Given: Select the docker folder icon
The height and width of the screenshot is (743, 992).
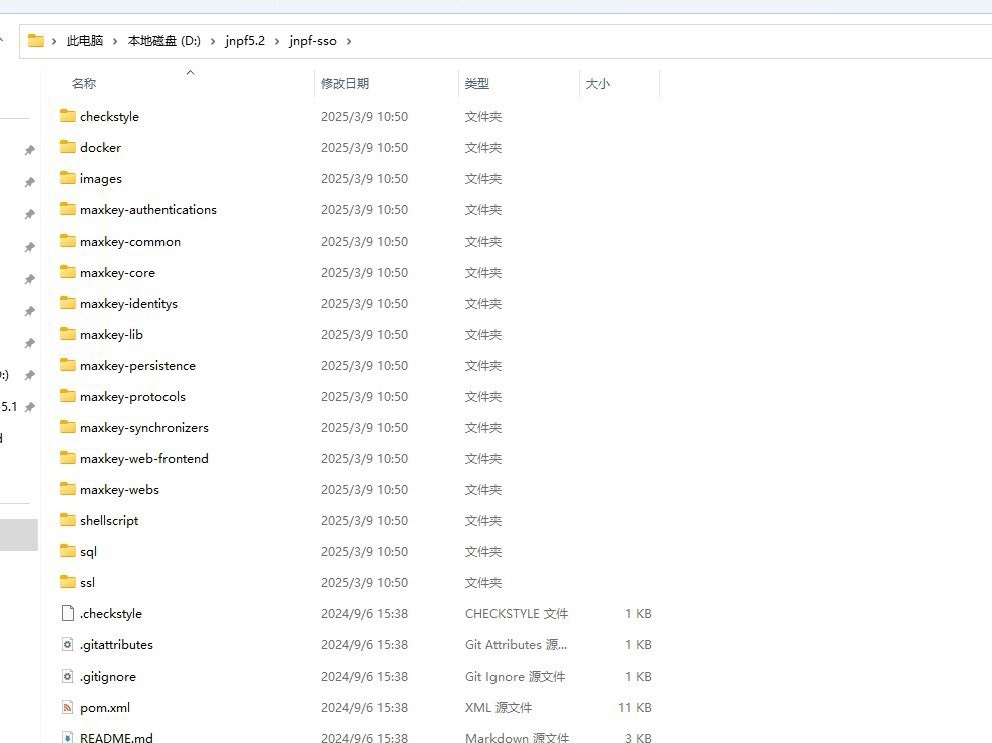Looking at the screenshot, I should (68, 147).
